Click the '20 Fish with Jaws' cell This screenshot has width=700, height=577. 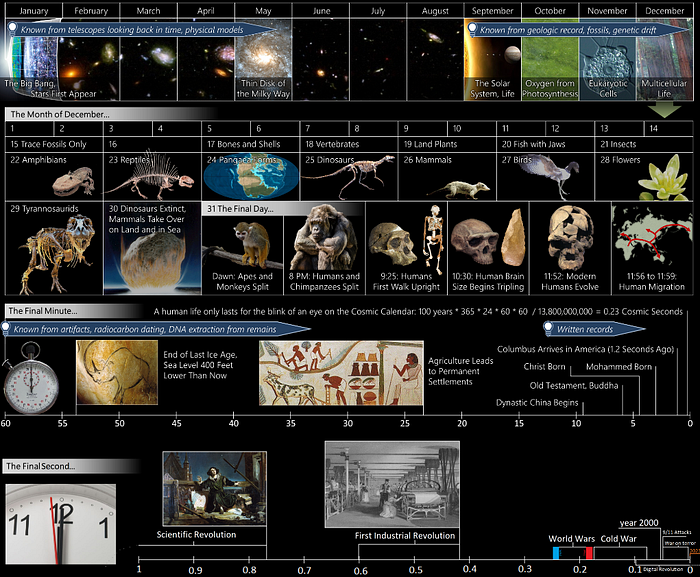545,144
